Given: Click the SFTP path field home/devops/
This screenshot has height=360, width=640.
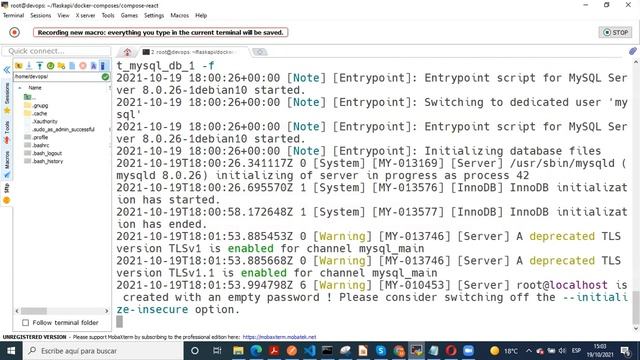Looking at the screenshot, I should pos(57,76).
